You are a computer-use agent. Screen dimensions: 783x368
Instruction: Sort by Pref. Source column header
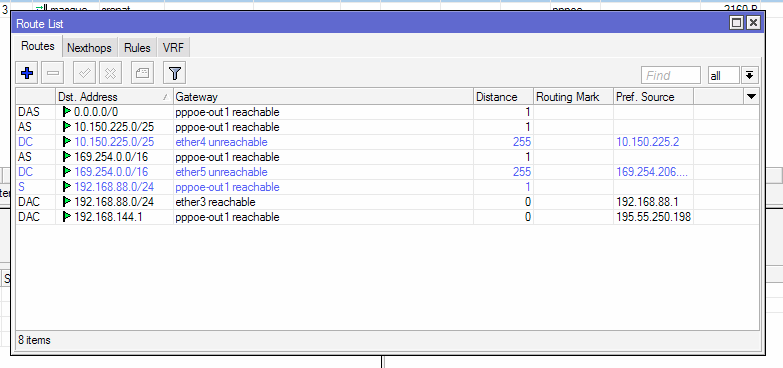(653, 97)
